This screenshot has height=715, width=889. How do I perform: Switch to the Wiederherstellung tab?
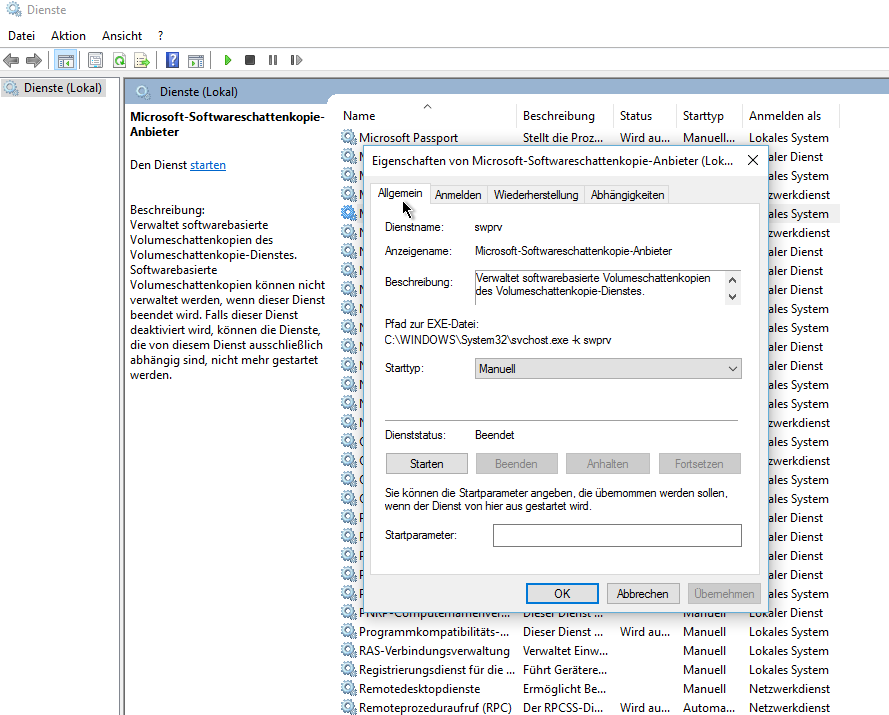(x=536, y=194)
